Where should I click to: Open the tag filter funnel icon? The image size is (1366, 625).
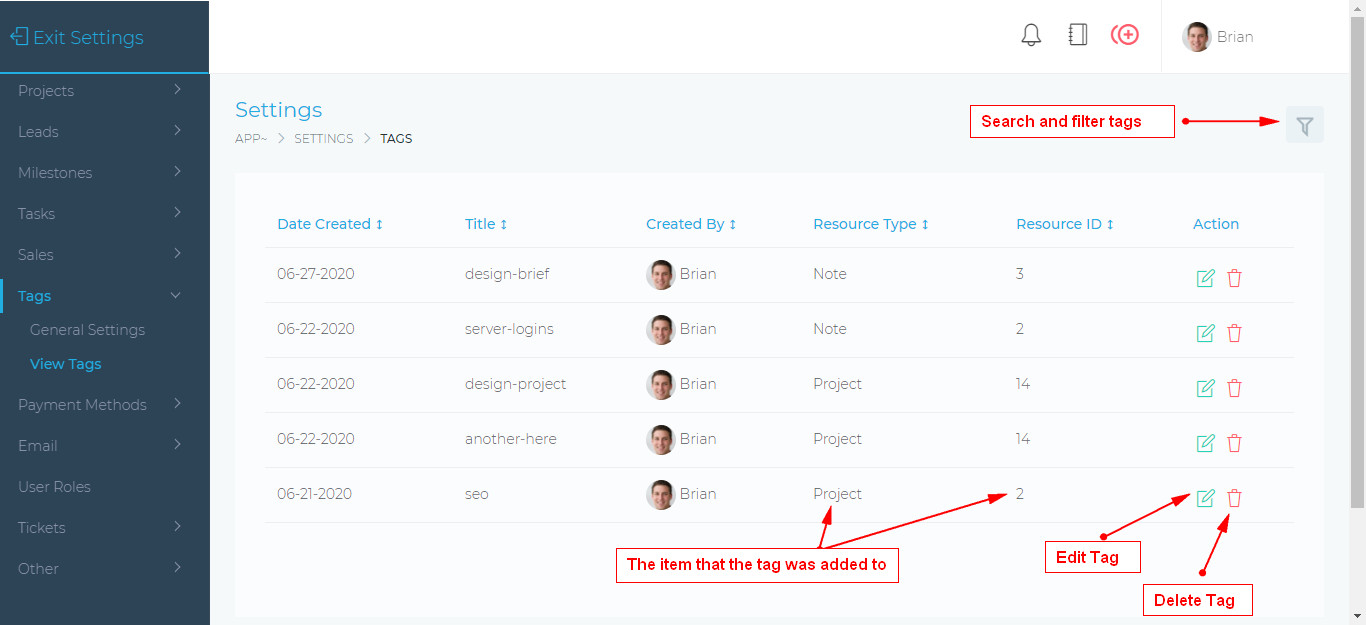(x=1304, y=124)
